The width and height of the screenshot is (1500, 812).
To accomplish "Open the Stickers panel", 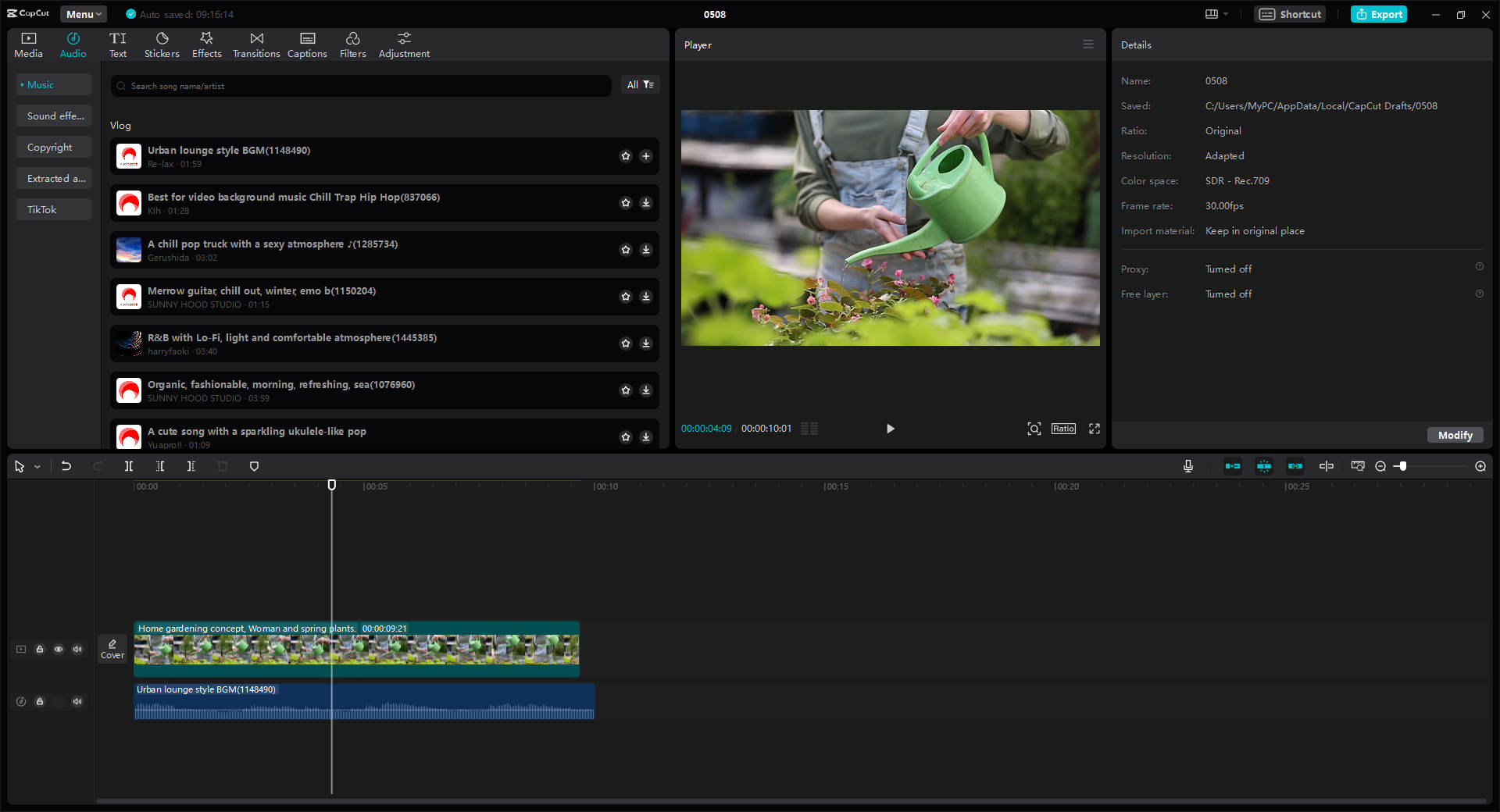I will (x=162, y=44).
